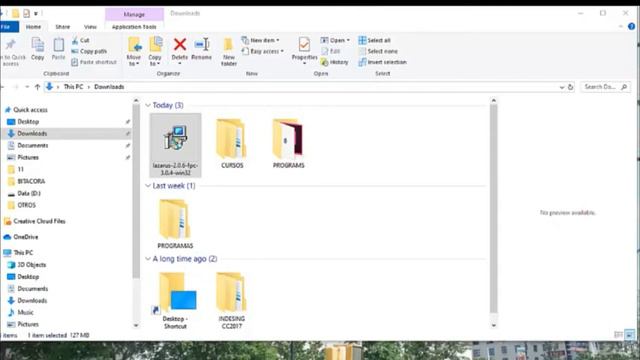Collapse the Today group

pos(148,105)
